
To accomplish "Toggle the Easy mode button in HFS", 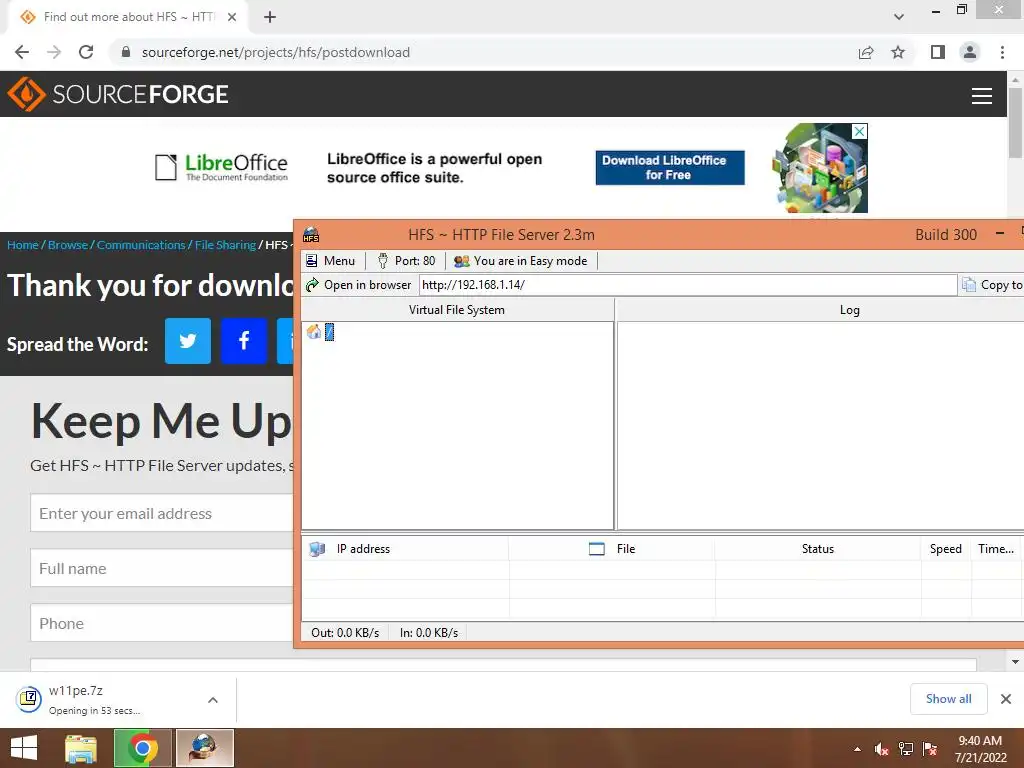I will coord(520,261).
